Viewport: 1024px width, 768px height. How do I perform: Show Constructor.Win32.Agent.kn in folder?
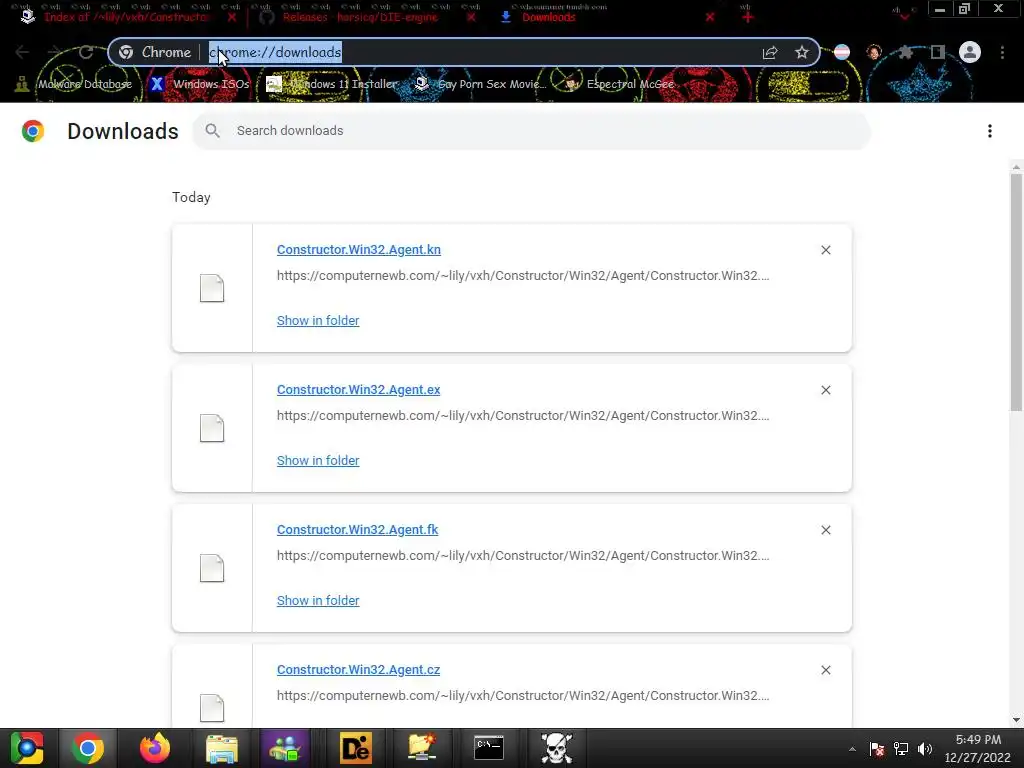pos(318,321)
